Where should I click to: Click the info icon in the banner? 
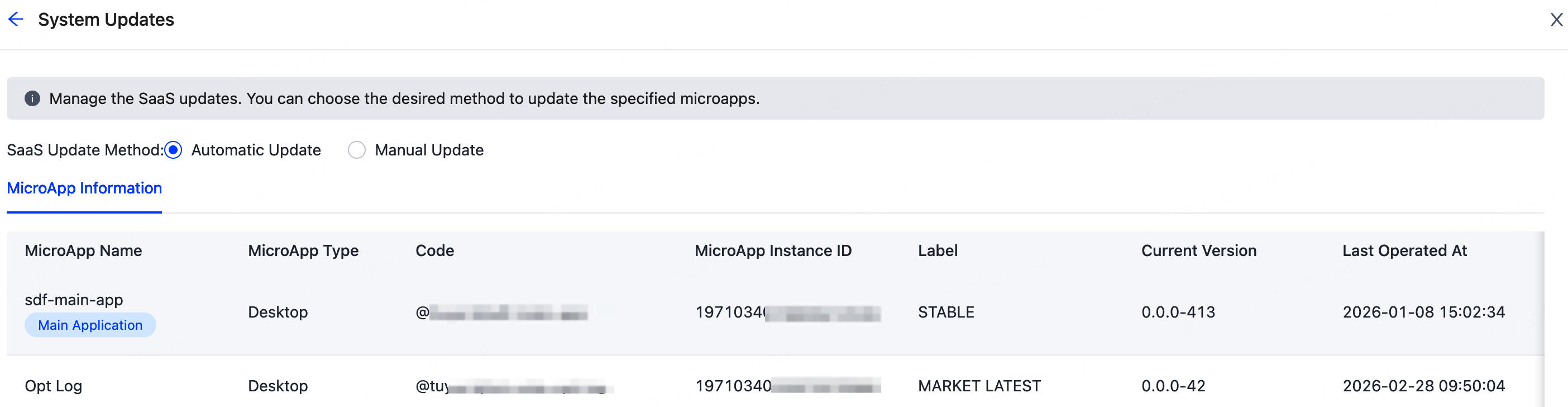(32, 98)
